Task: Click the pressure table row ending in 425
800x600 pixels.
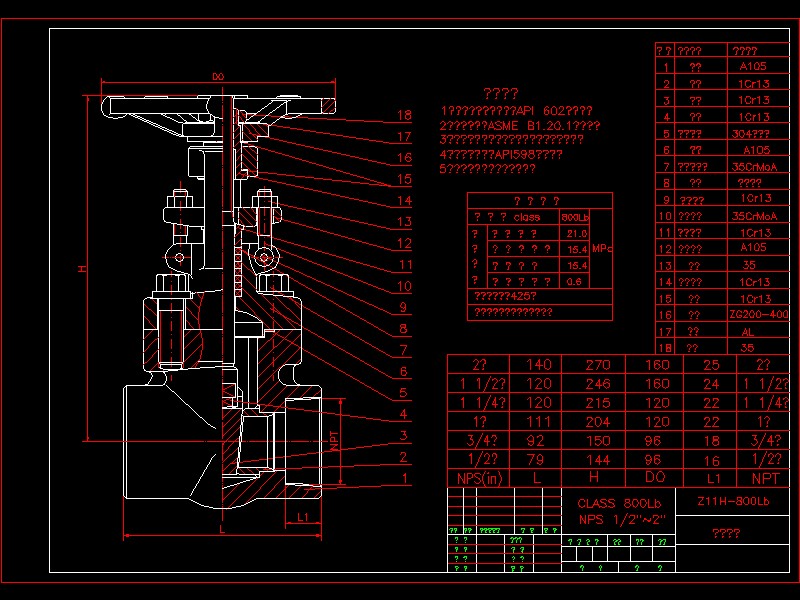Action: pos(505,296)
